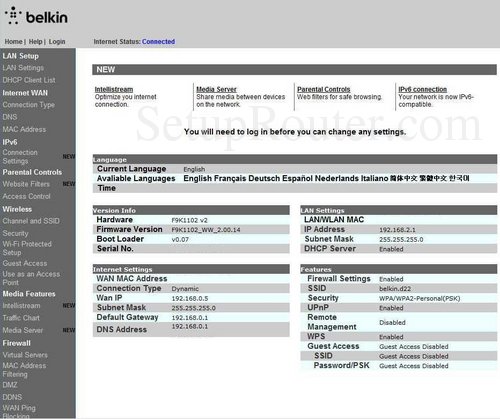This screenshot has height=419, width=500.
Task: Select Español language
Action: tap(297, 178)
